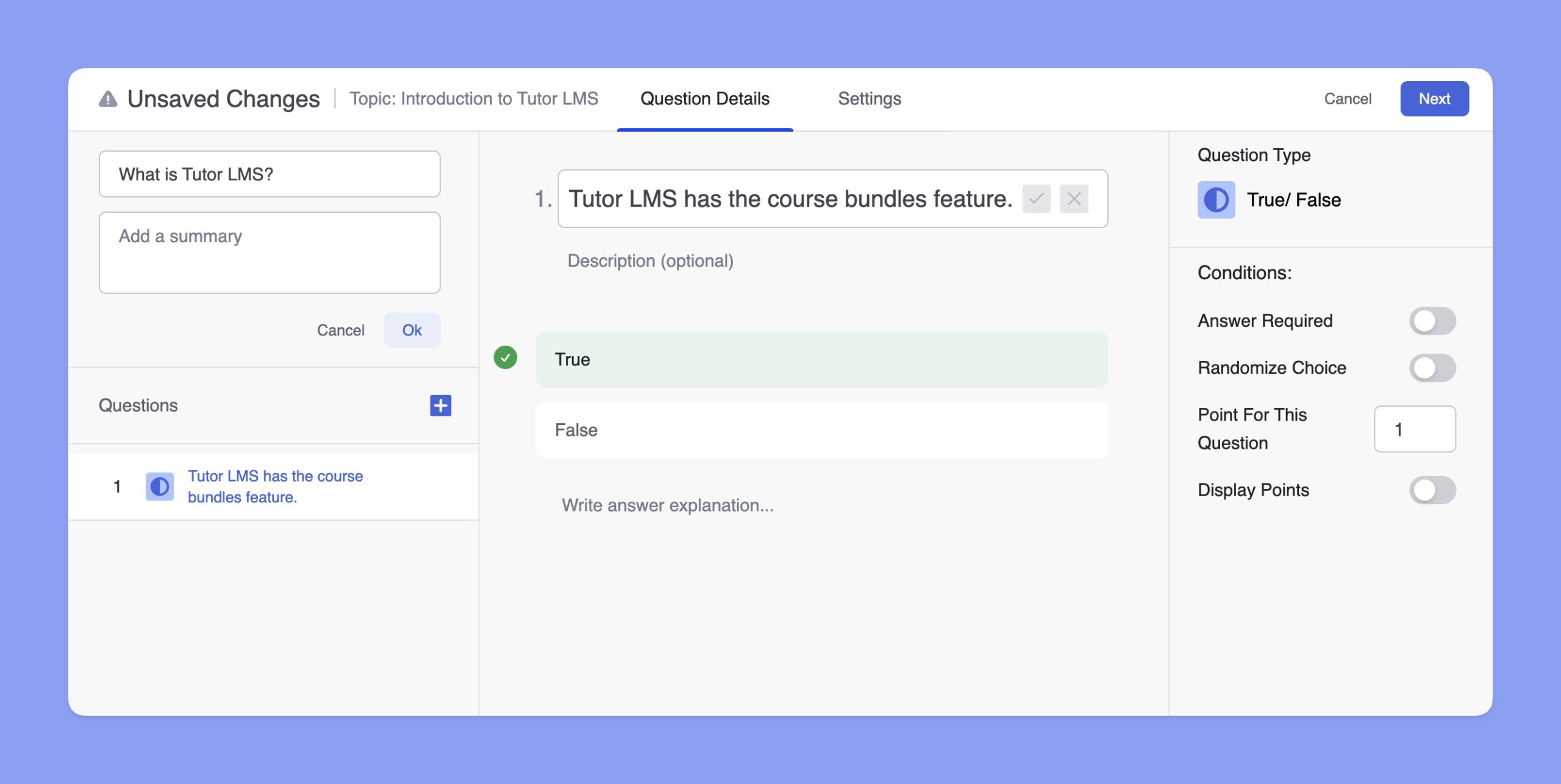This screenshot has width=1561, height=784.
Task: Click green check mark beside True answer
Action: pos(505,358)
